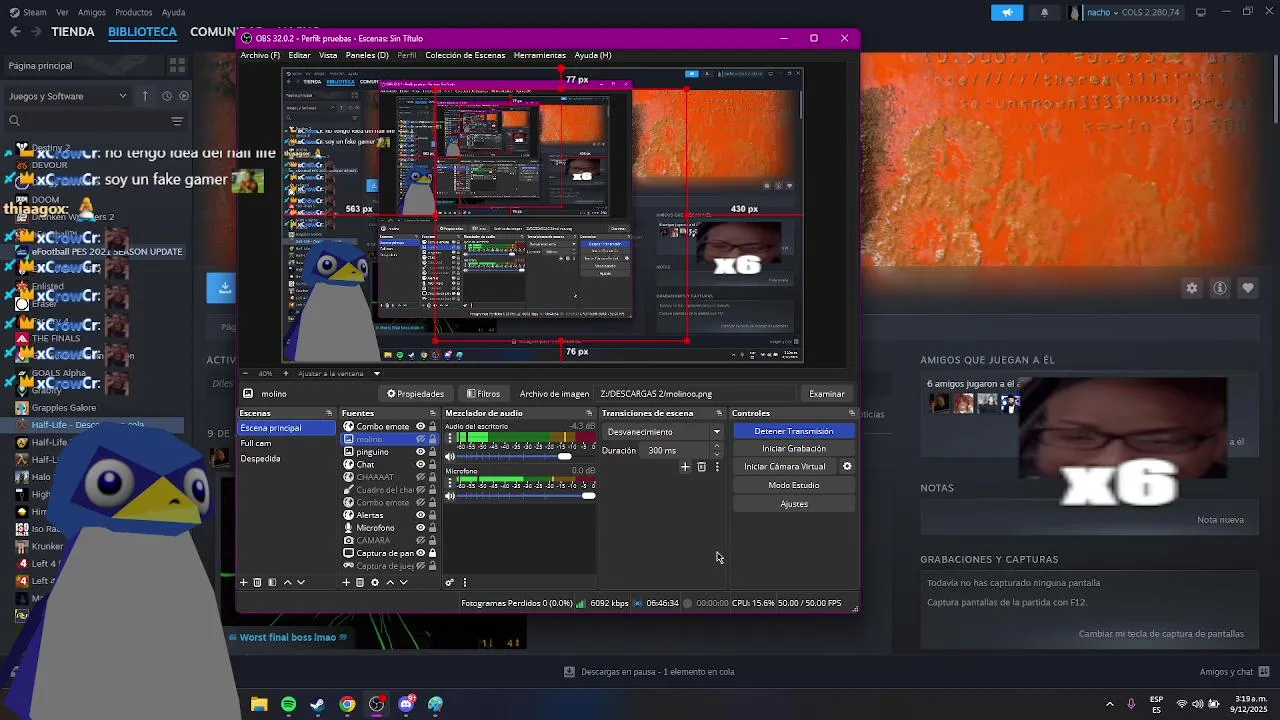The image size is (1280, 720).
Task: Show the molino source with its eye icon
Action: [420, 439]
